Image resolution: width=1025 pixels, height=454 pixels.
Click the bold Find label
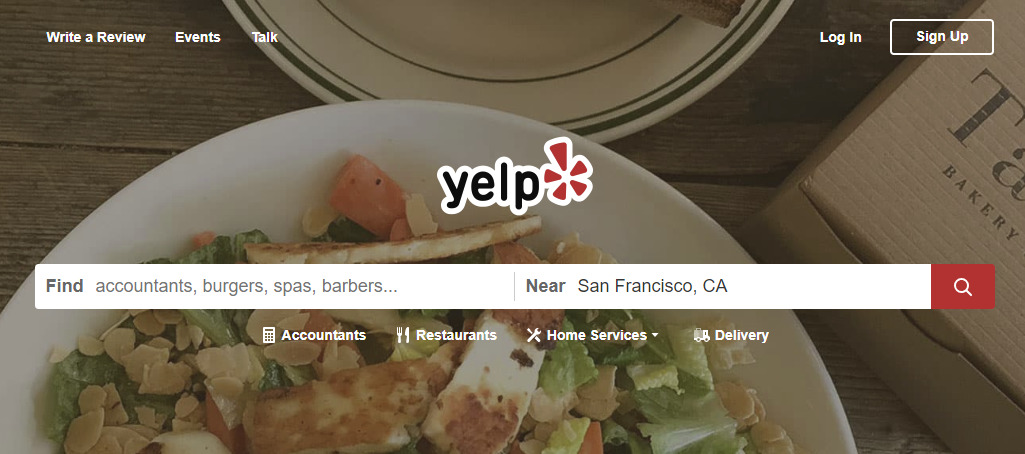click(x=65, y=286)
